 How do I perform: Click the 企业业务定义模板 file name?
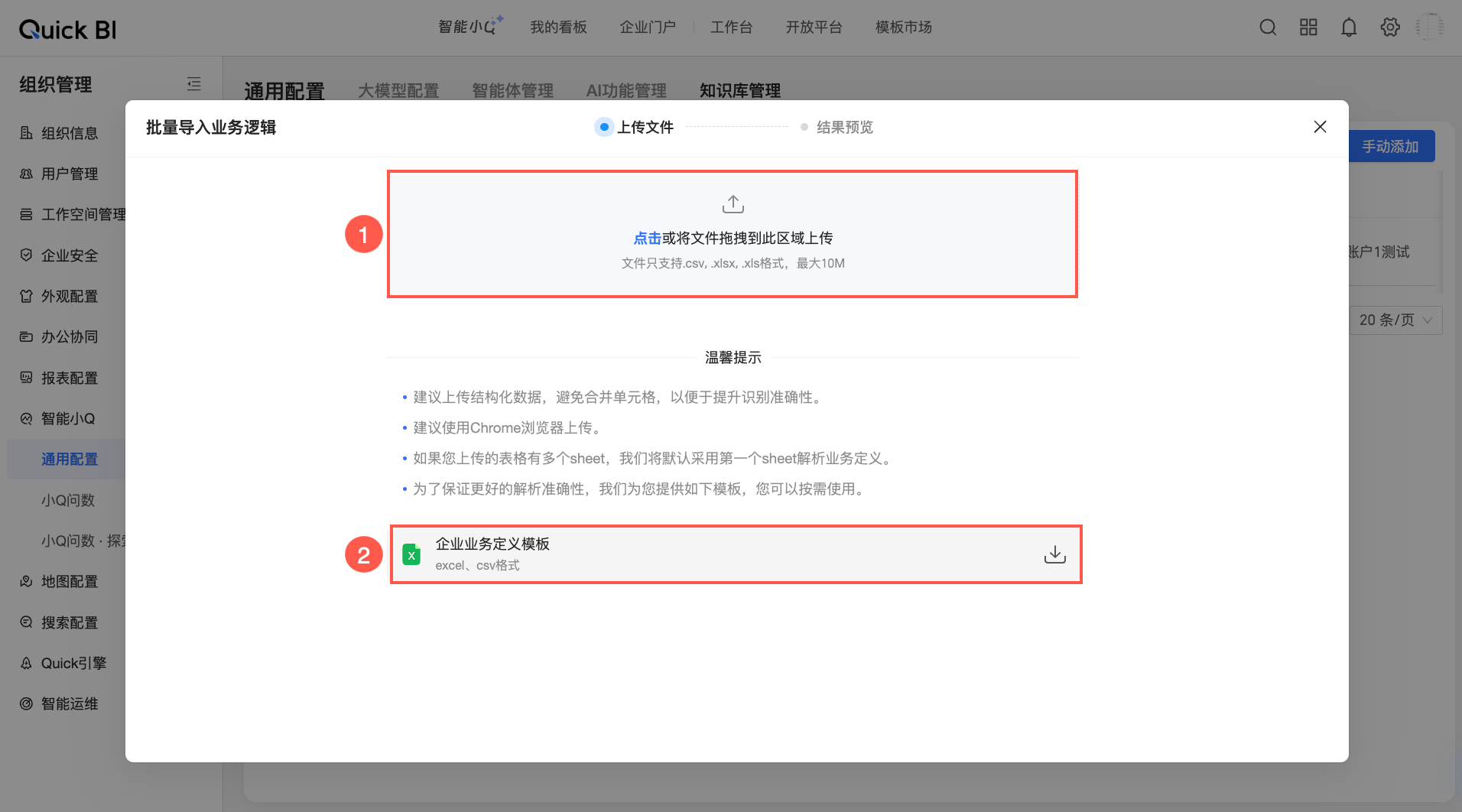(x=492, y=544)
